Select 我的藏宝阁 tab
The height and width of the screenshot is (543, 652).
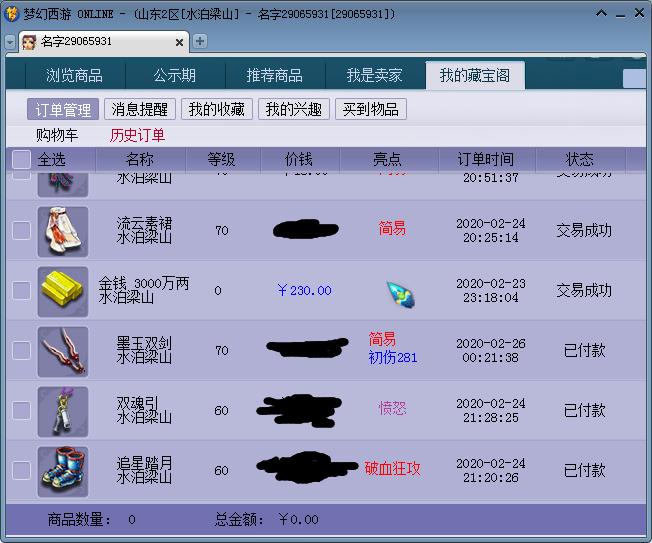coord(475,76)
